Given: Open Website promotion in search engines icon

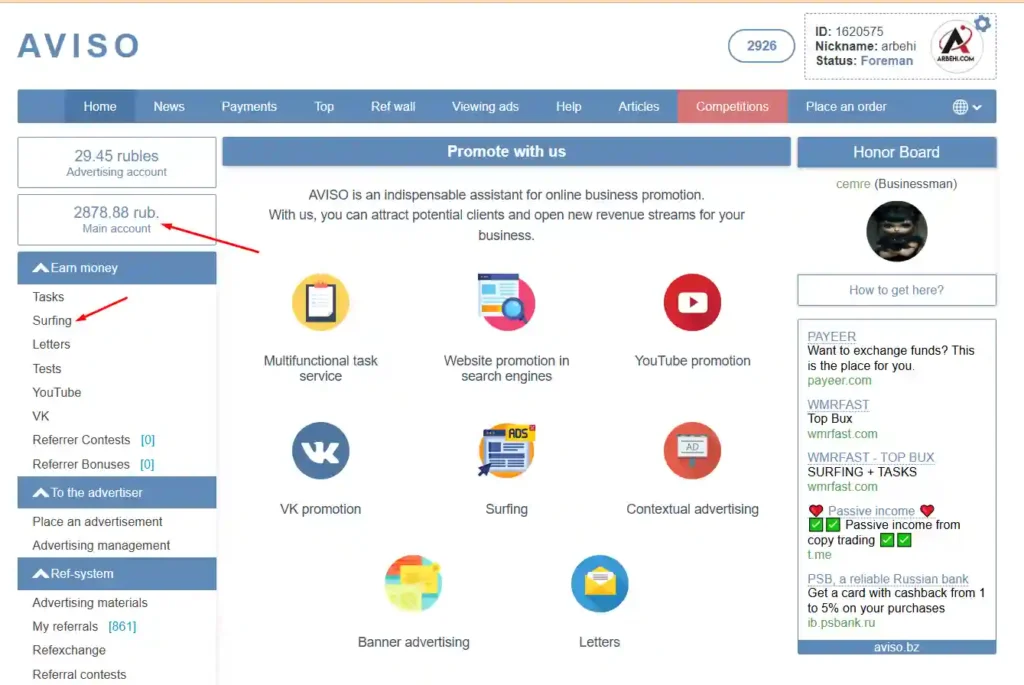Looking at the screenshot, I should 506,302.
